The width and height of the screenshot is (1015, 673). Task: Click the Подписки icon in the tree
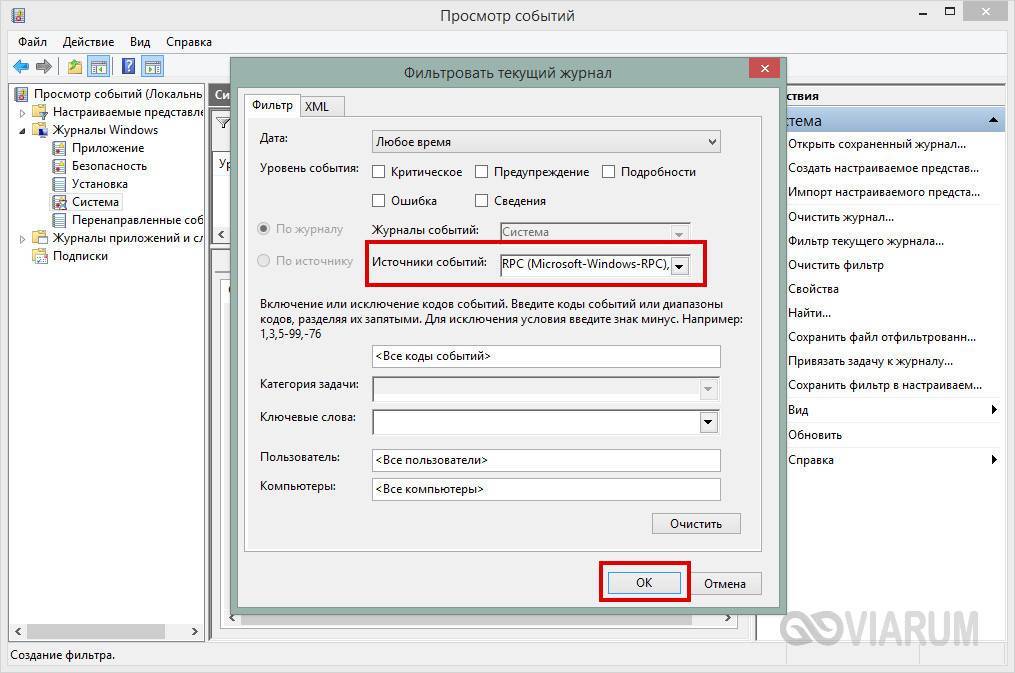click(40, 256)
